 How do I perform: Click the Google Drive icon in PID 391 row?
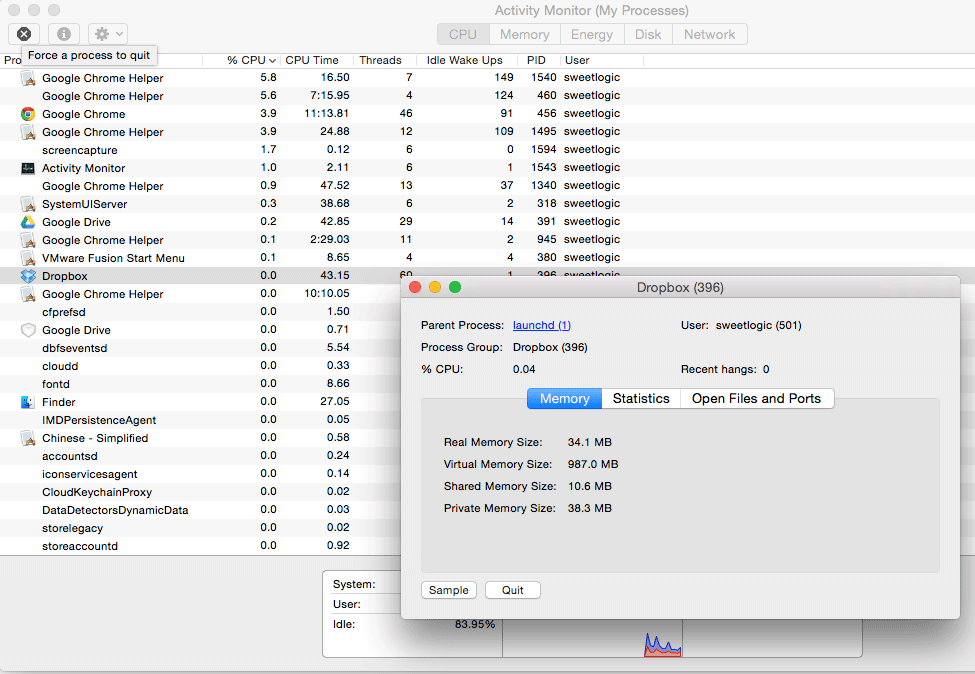tap(27, 222)
